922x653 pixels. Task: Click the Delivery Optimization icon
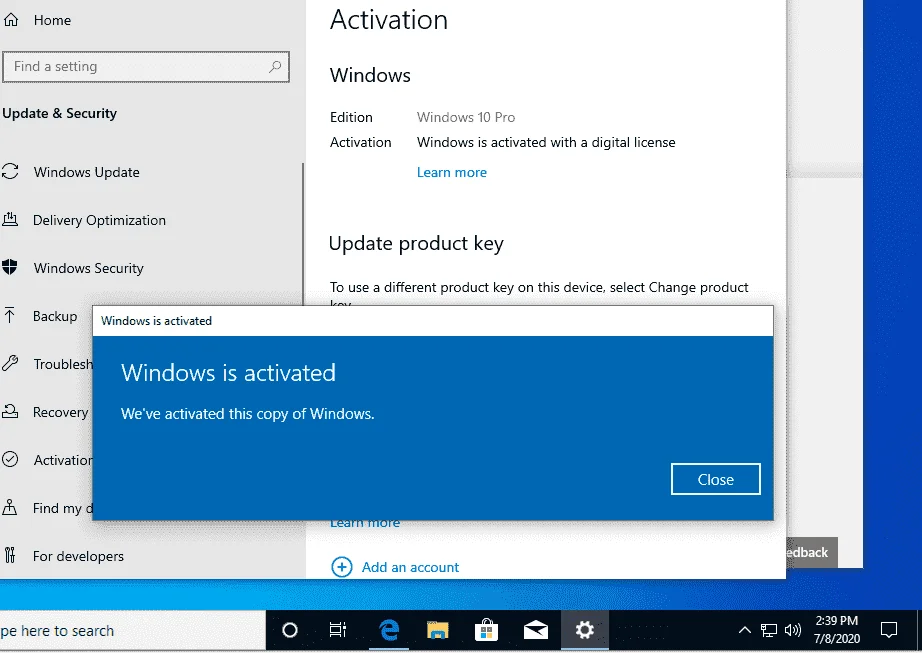point(10,220)
